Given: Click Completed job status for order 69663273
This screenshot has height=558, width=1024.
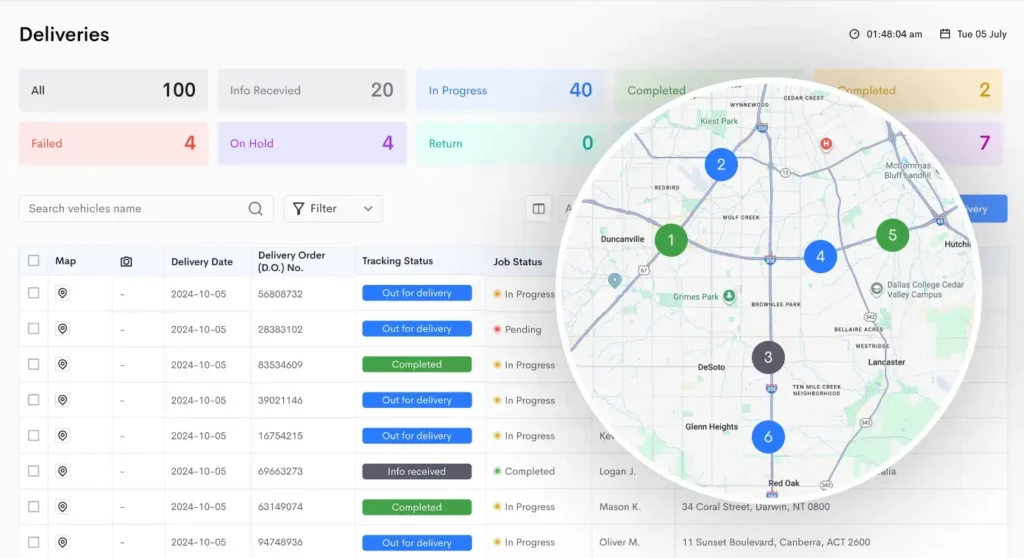Looking at the screenshot, I should point(530,471).
